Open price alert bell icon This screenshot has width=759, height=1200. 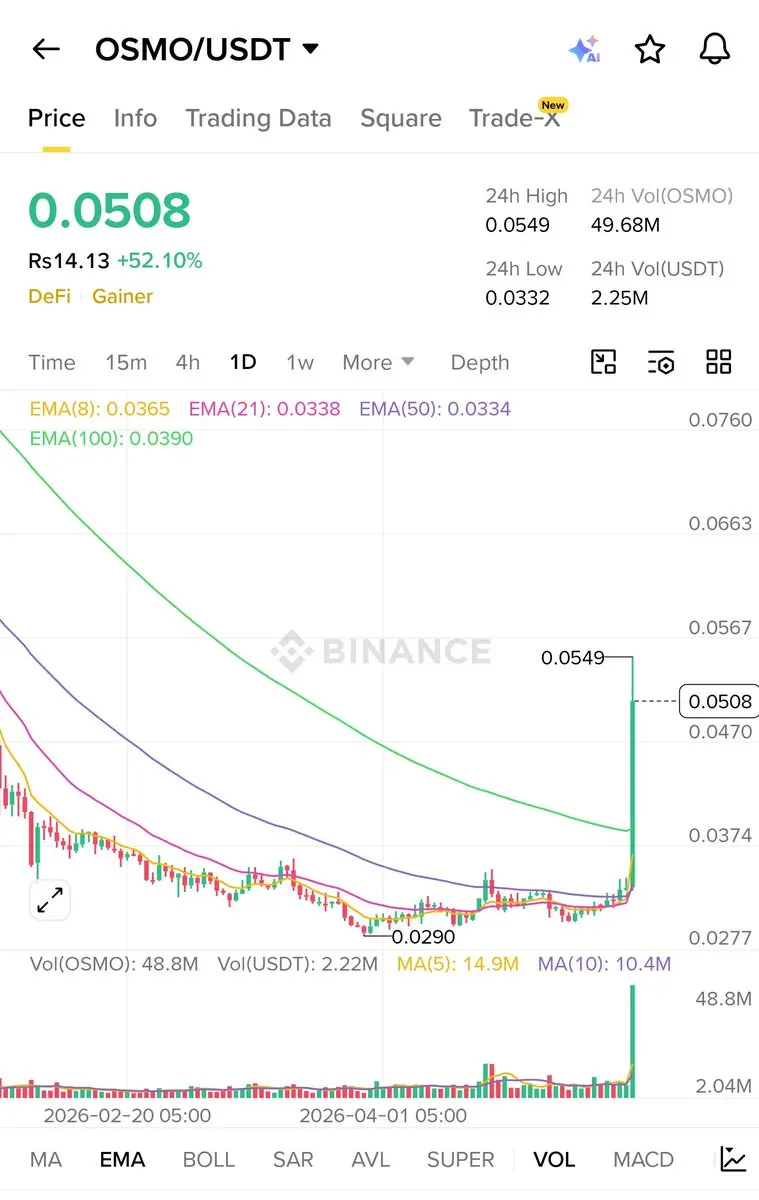tap(715, 49)
